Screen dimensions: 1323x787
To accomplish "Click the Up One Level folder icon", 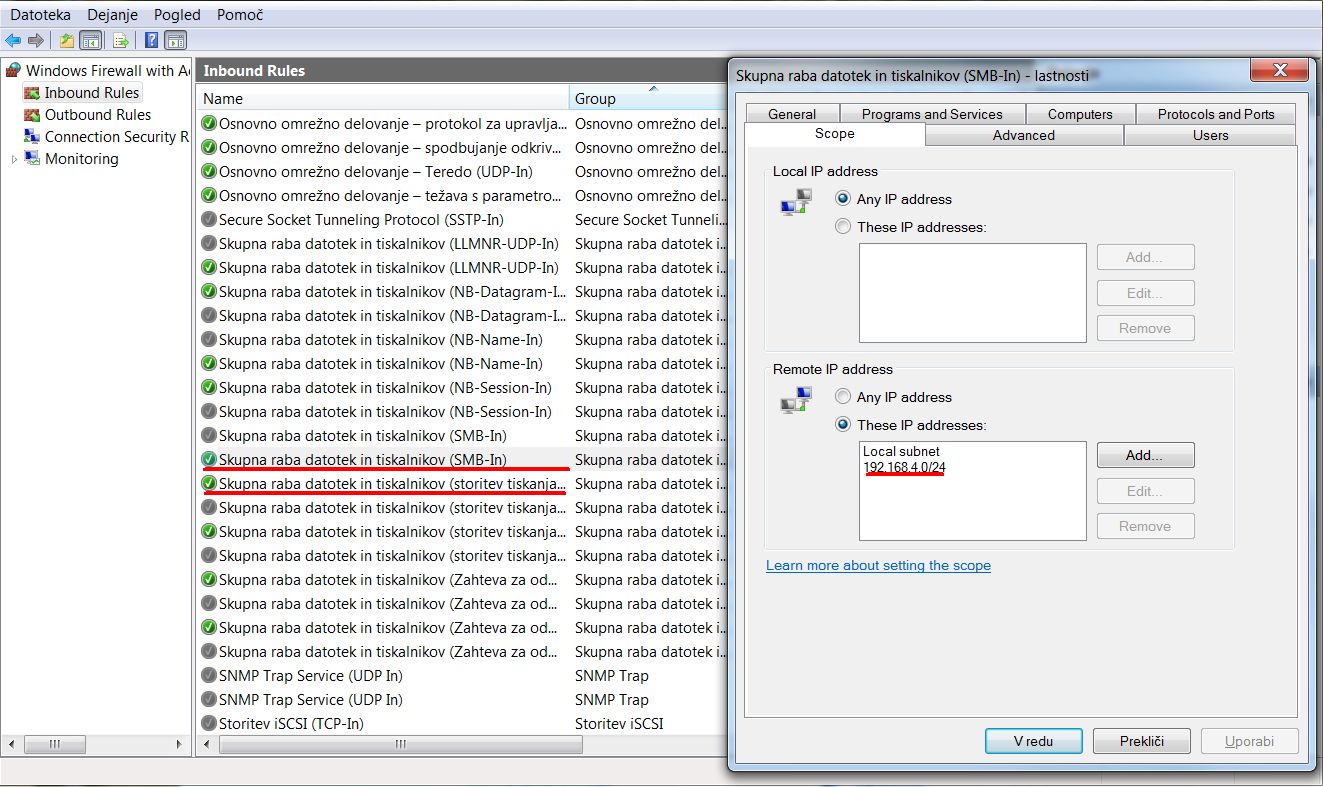I will 67,40.
